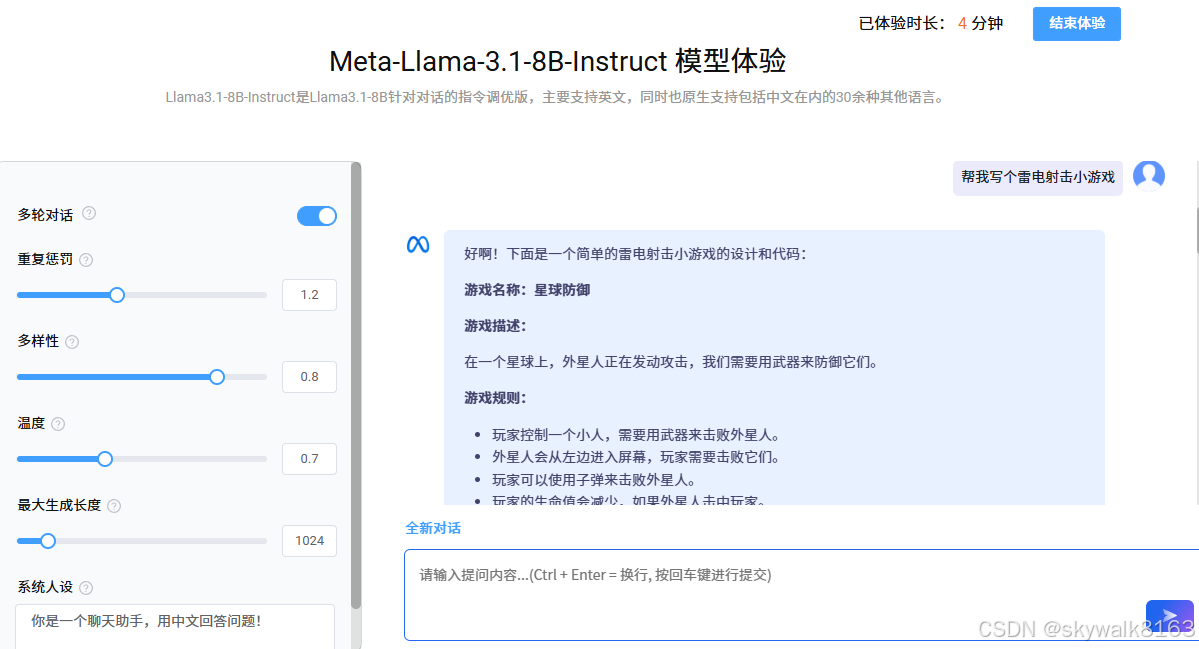The width and height of the screenshot is (1199, 649).
Task: Click the user message 帮我写个雷电射击小游戏
Action: pyautogui.click(x=1038, y=177)
